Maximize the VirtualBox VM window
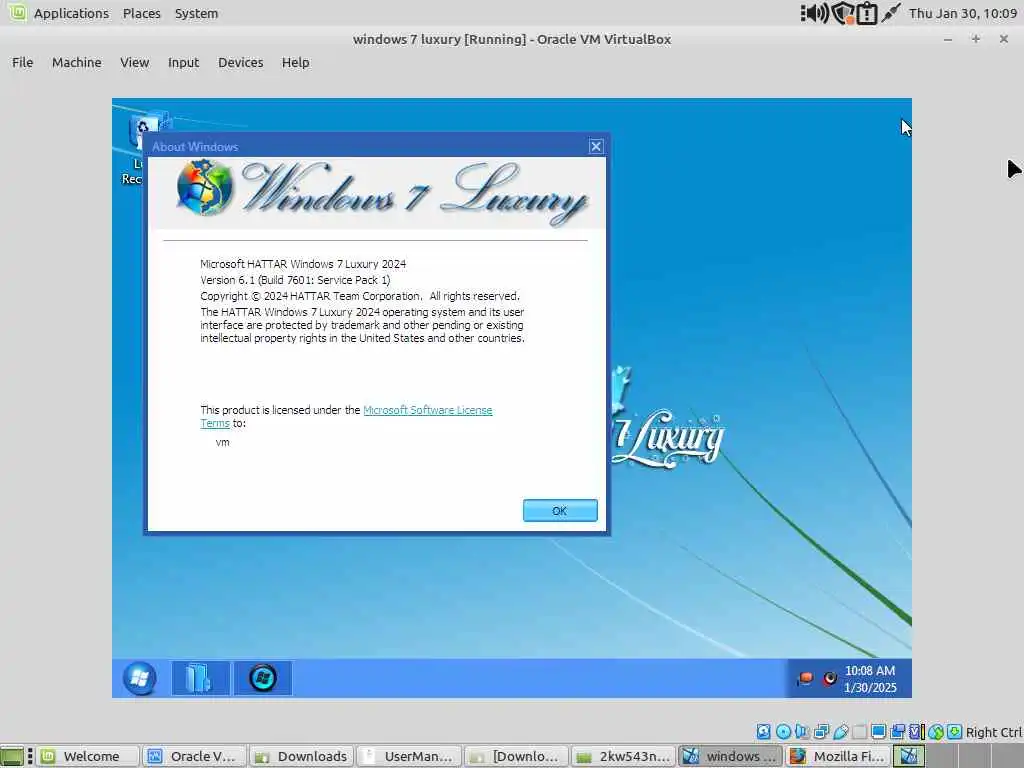The height and width of the screenshot is (768, 1024). coord(976,39)
